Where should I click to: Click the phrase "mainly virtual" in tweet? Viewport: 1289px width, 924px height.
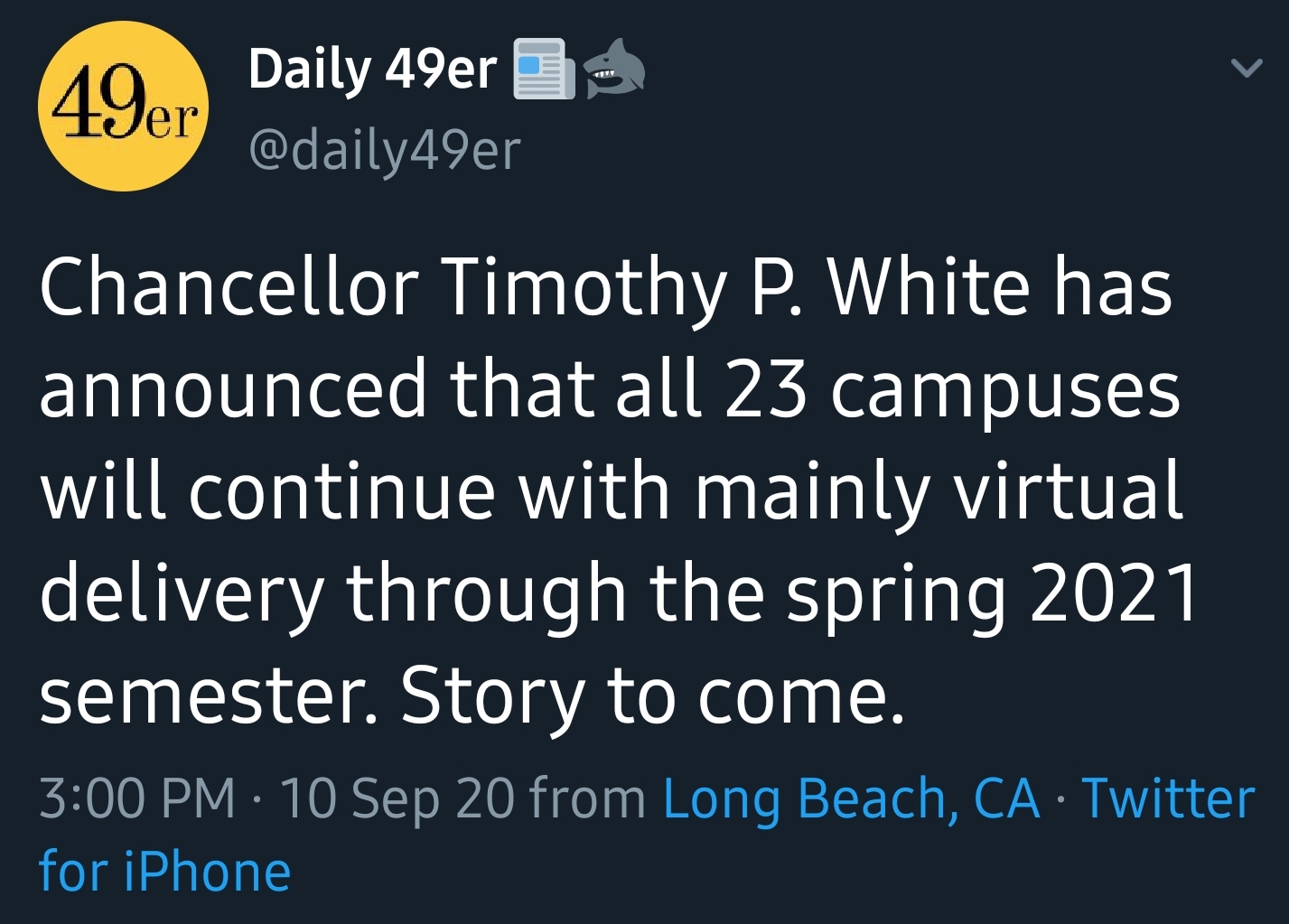click(939, 492)
